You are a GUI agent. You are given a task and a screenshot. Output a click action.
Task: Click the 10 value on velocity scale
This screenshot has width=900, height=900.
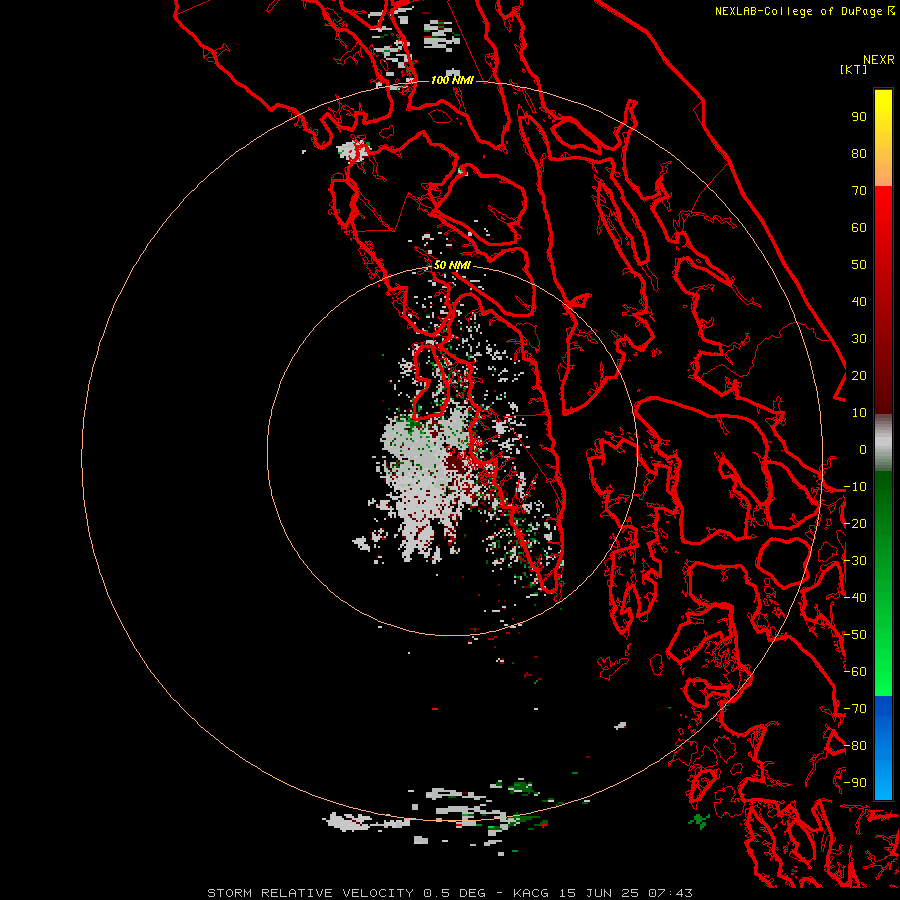point(859,413)
